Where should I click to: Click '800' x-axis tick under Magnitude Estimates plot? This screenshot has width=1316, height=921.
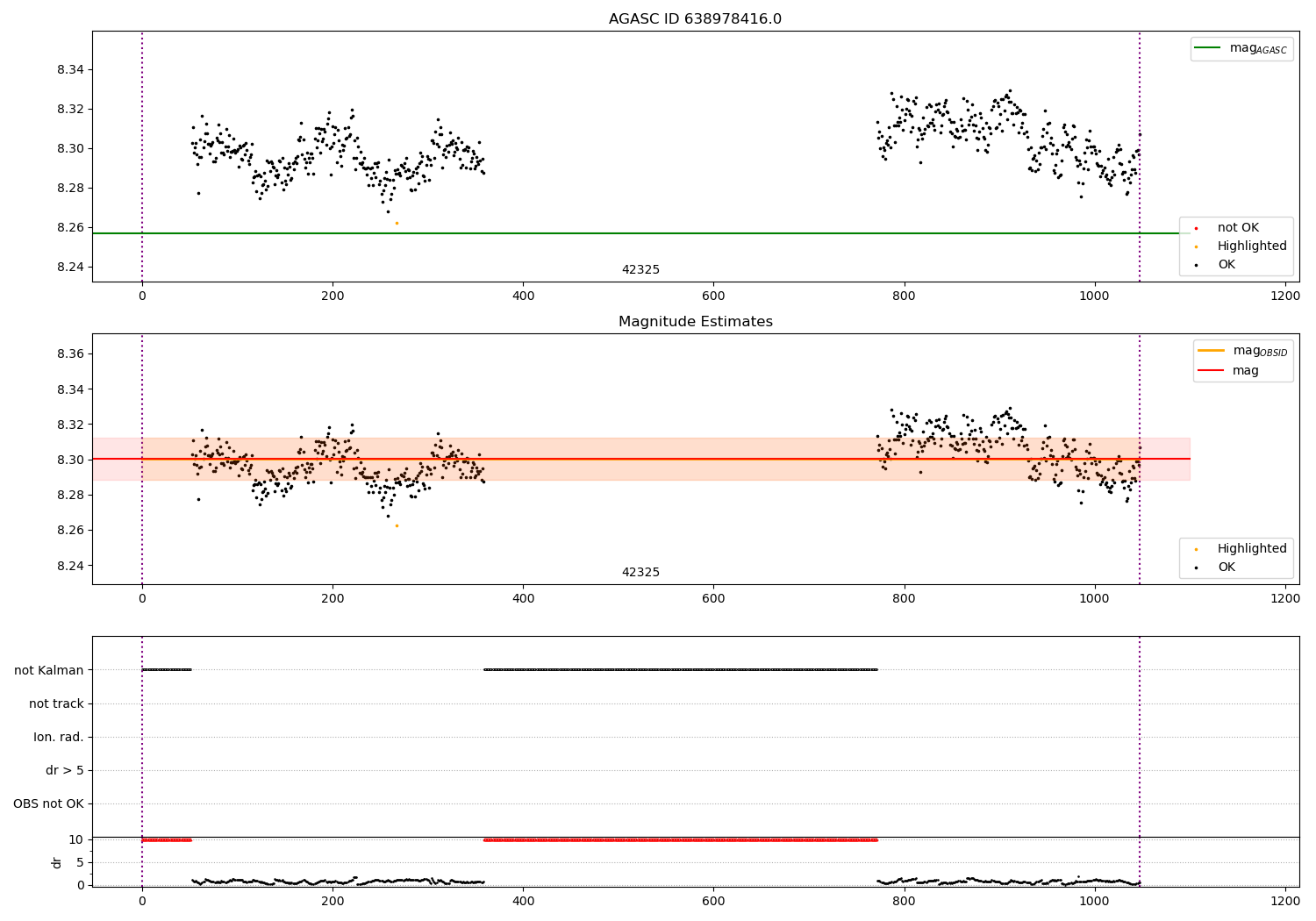coord(904,598)
